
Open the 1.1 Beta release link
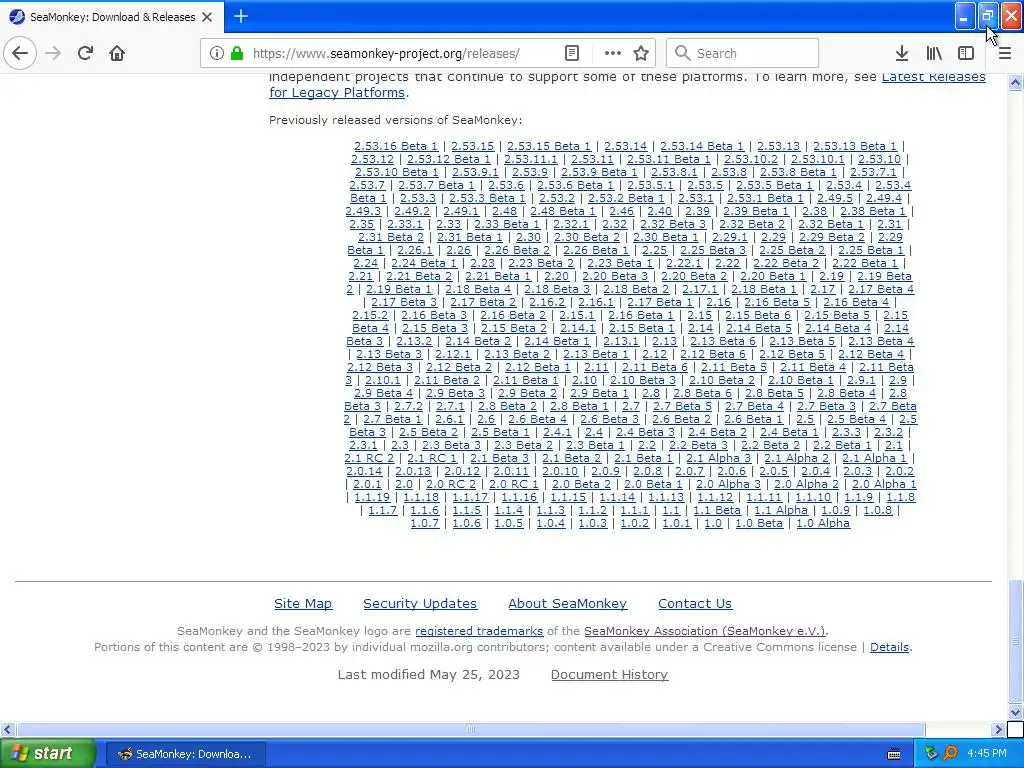click(716, 511)
